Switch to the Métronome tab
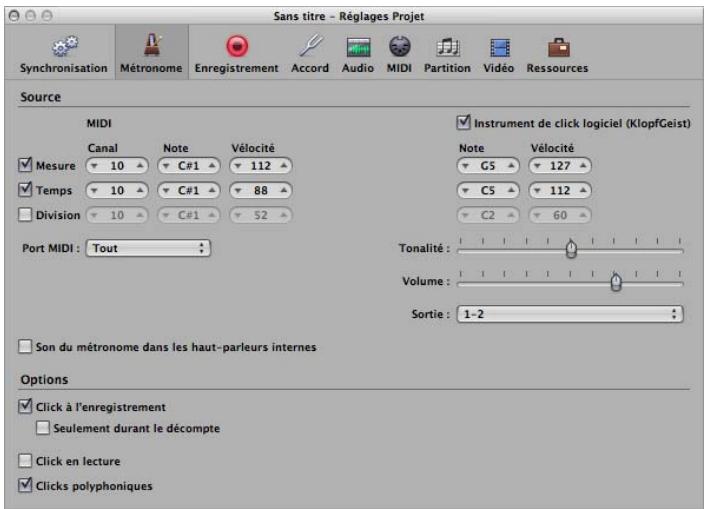 pos(151,53)
